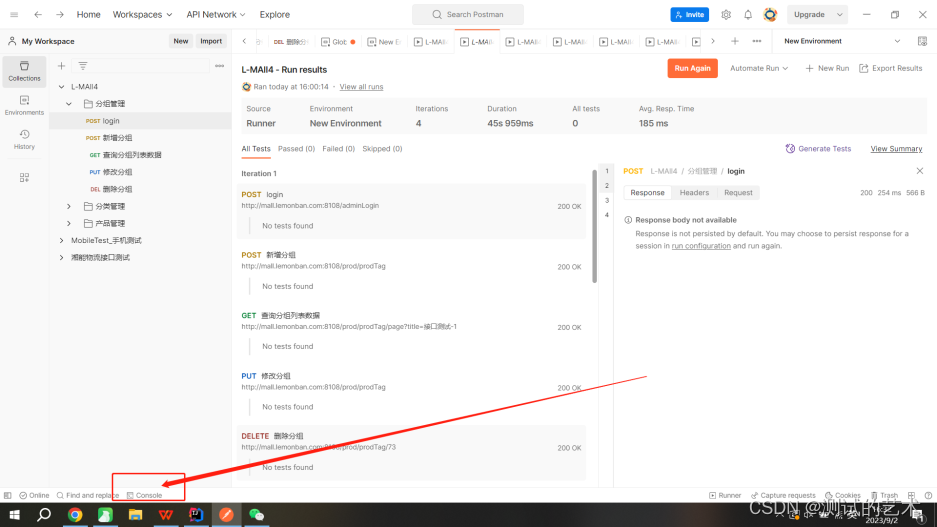937x527 pixels.
Task: Create new collection with plus icon
Action: 61,66
